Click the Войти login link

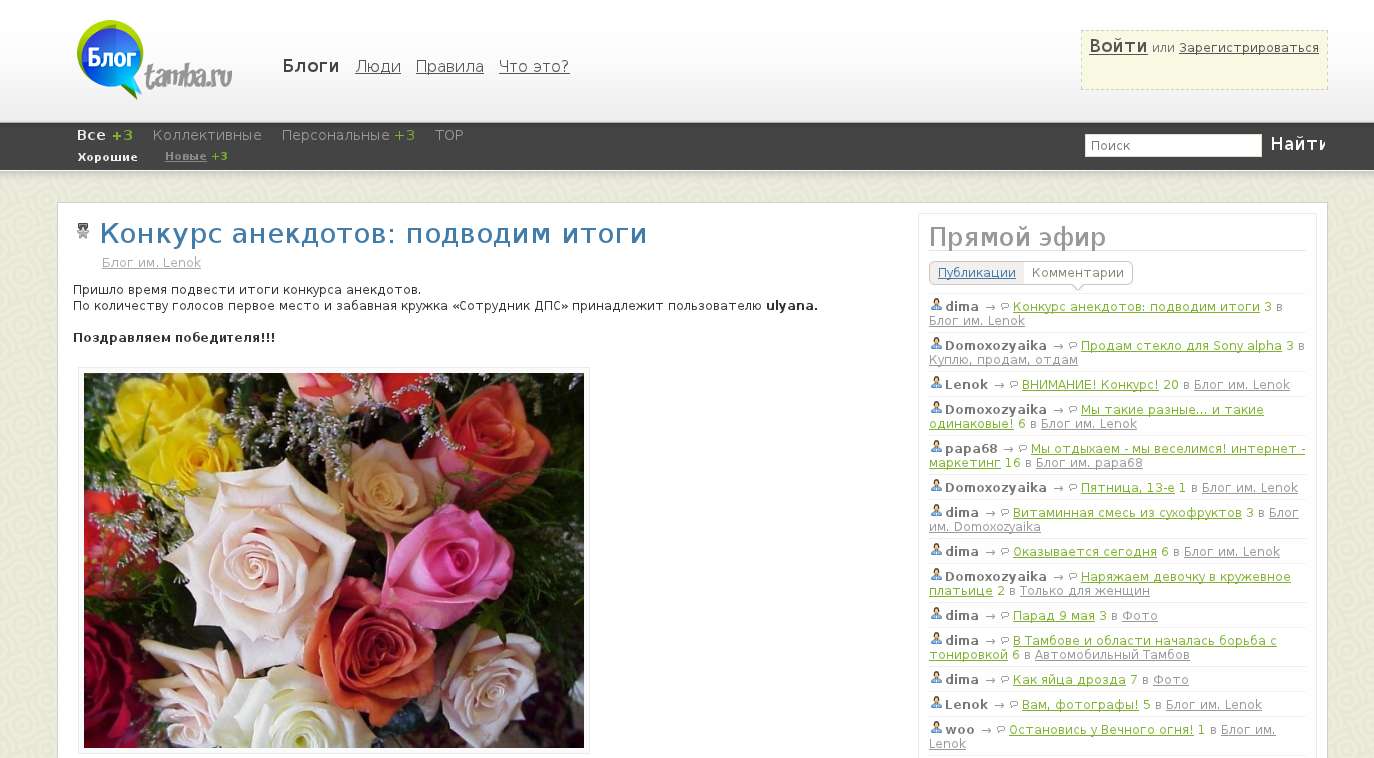[1118, 46]
